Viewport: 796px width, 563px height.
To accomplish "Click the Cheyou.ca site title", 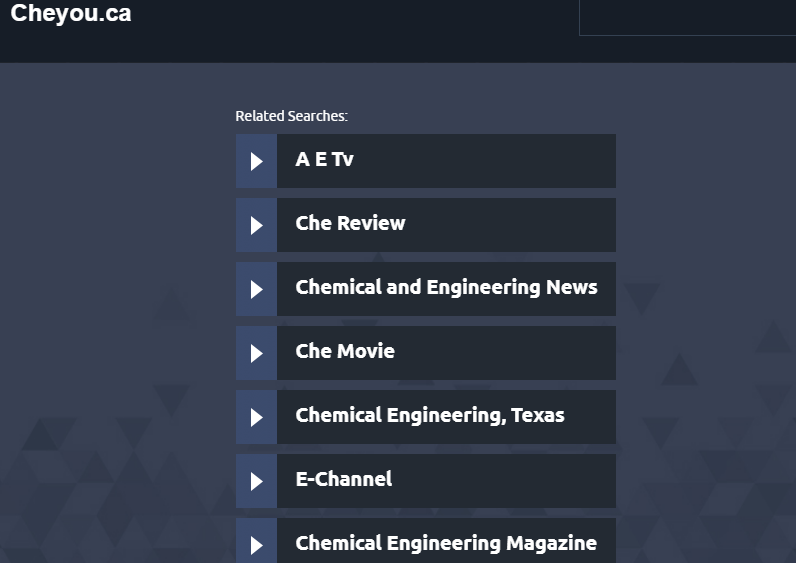I will coord(70,14).
